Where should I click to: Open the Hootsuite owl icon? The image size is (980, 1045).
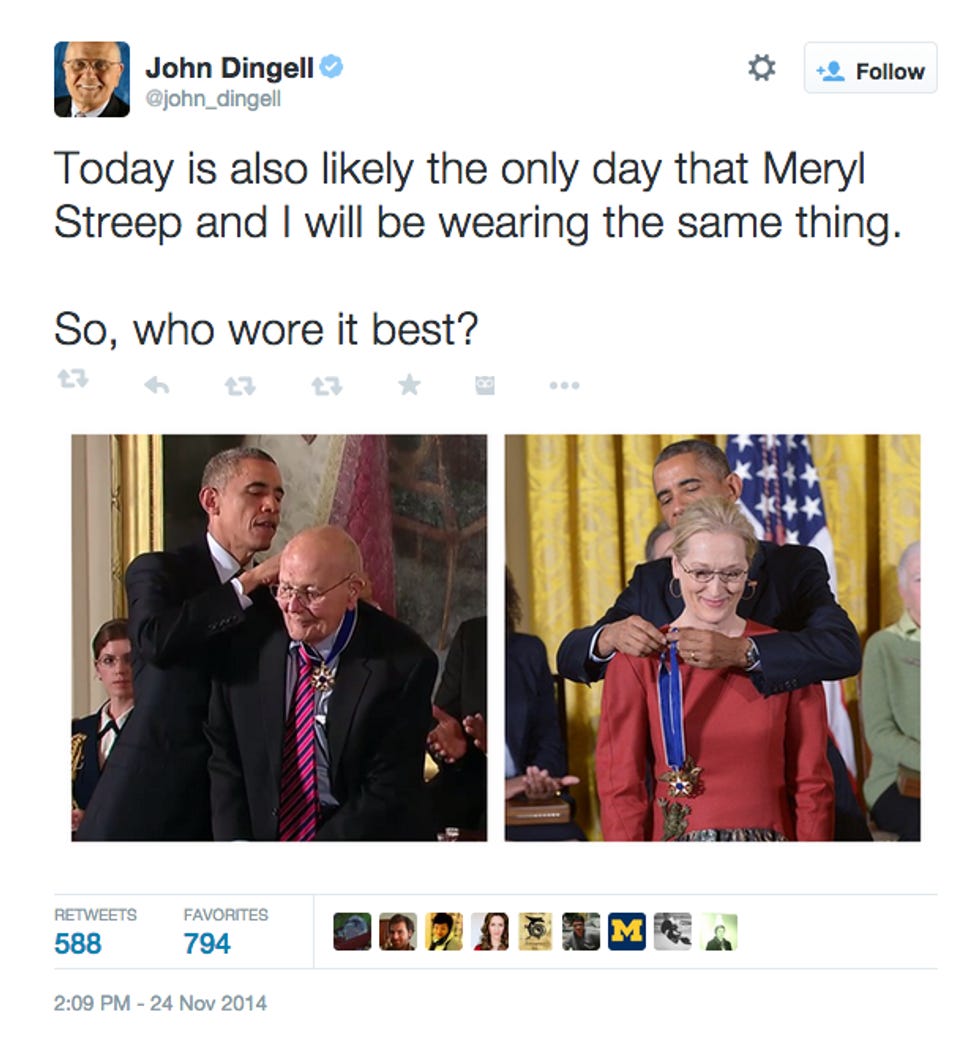(x=485, y=385)
